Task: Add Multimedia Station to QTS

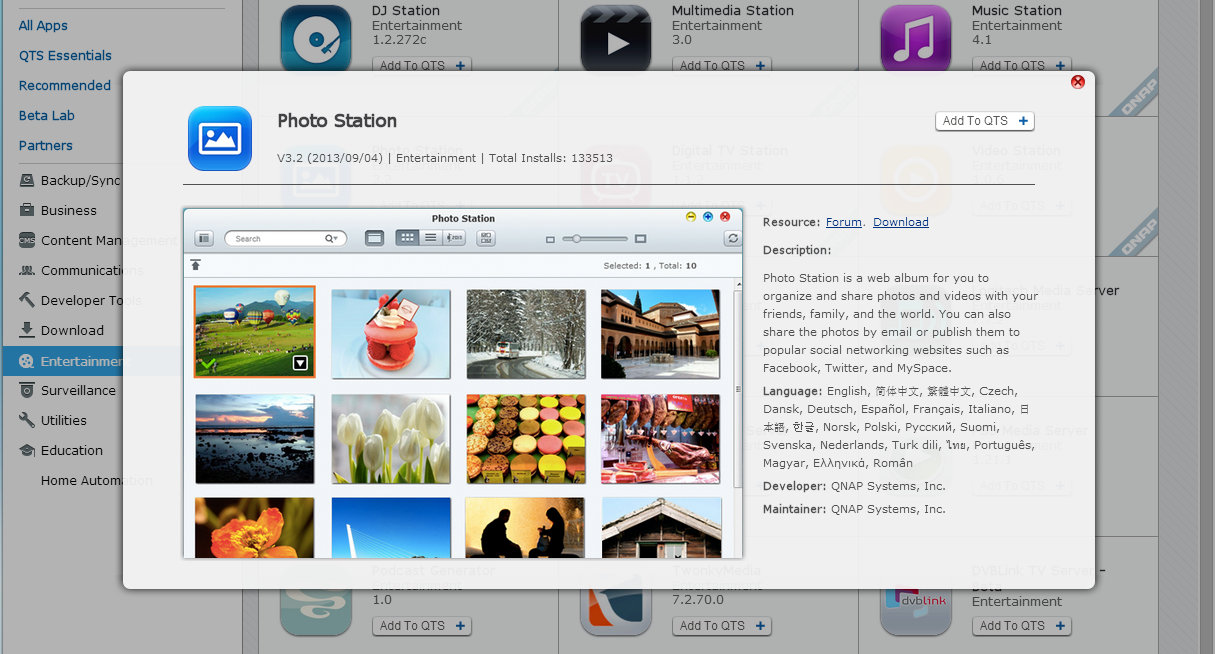Action: click(722, 66)
